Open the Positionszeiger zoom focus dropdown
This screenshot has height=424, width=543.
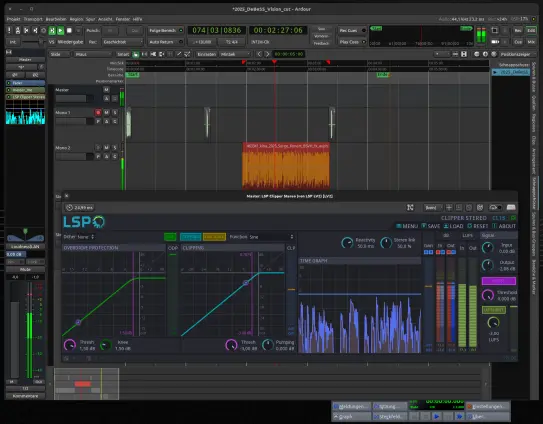[517, 54]
